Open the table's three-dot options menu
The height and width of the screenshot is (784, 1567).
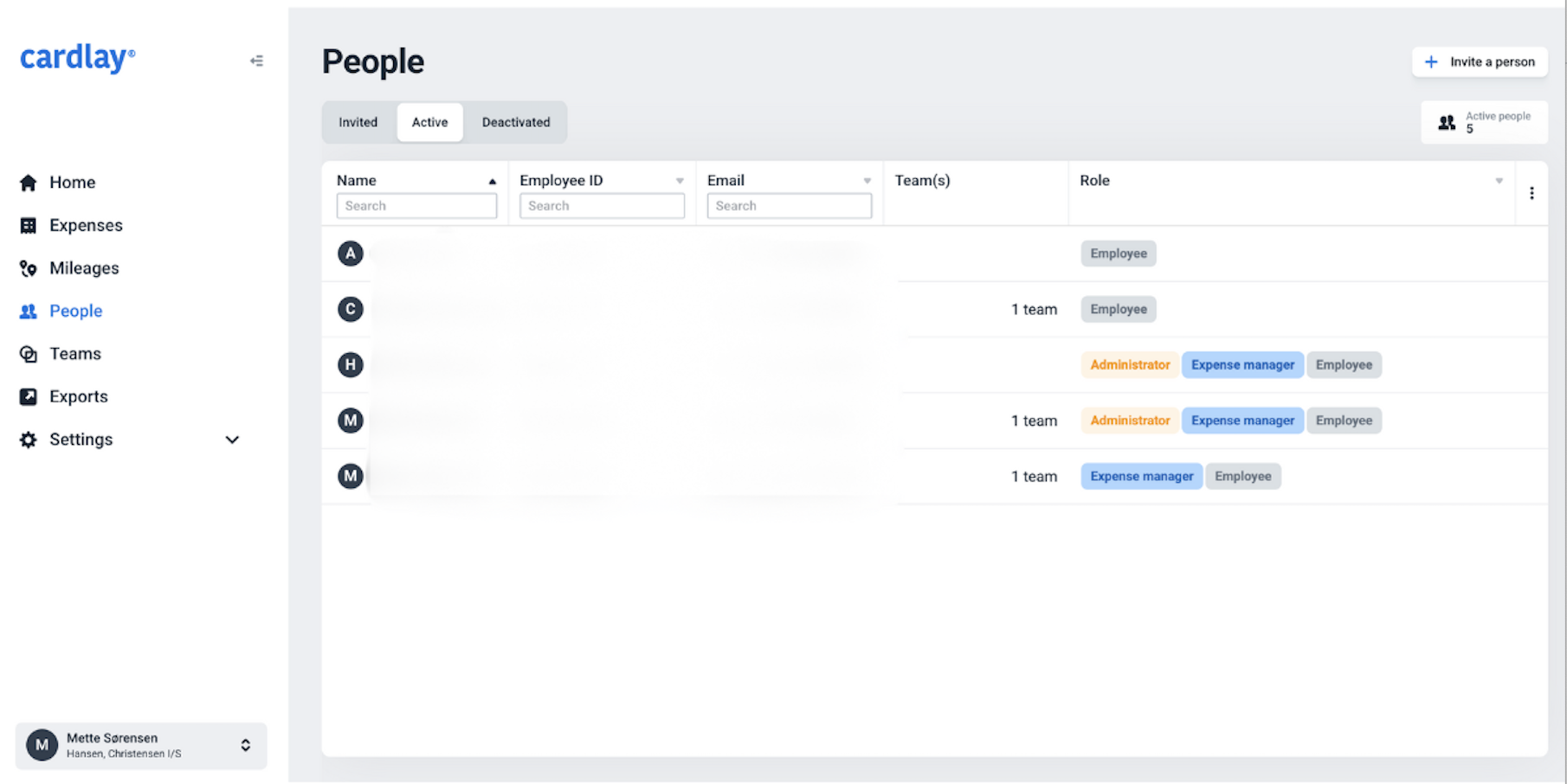(1532, 193)
